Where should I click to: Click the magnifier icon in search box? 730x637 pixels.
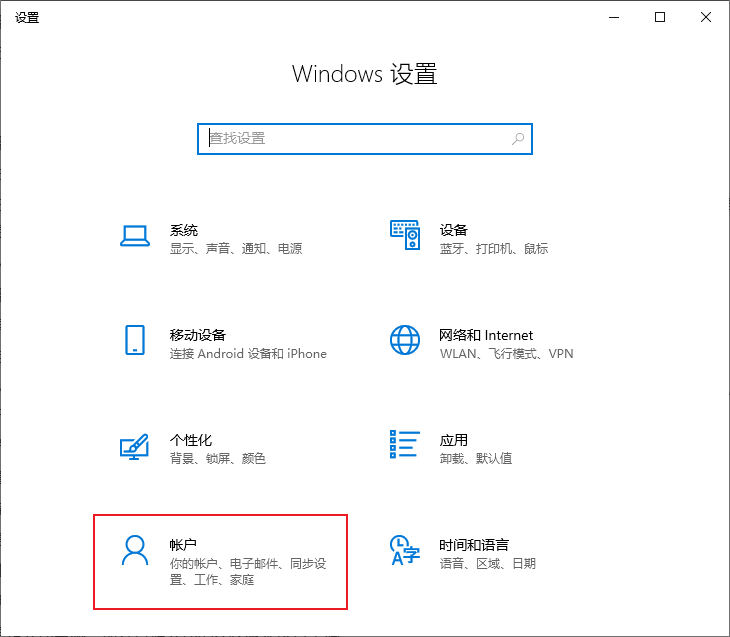click(x=518, y=138)
